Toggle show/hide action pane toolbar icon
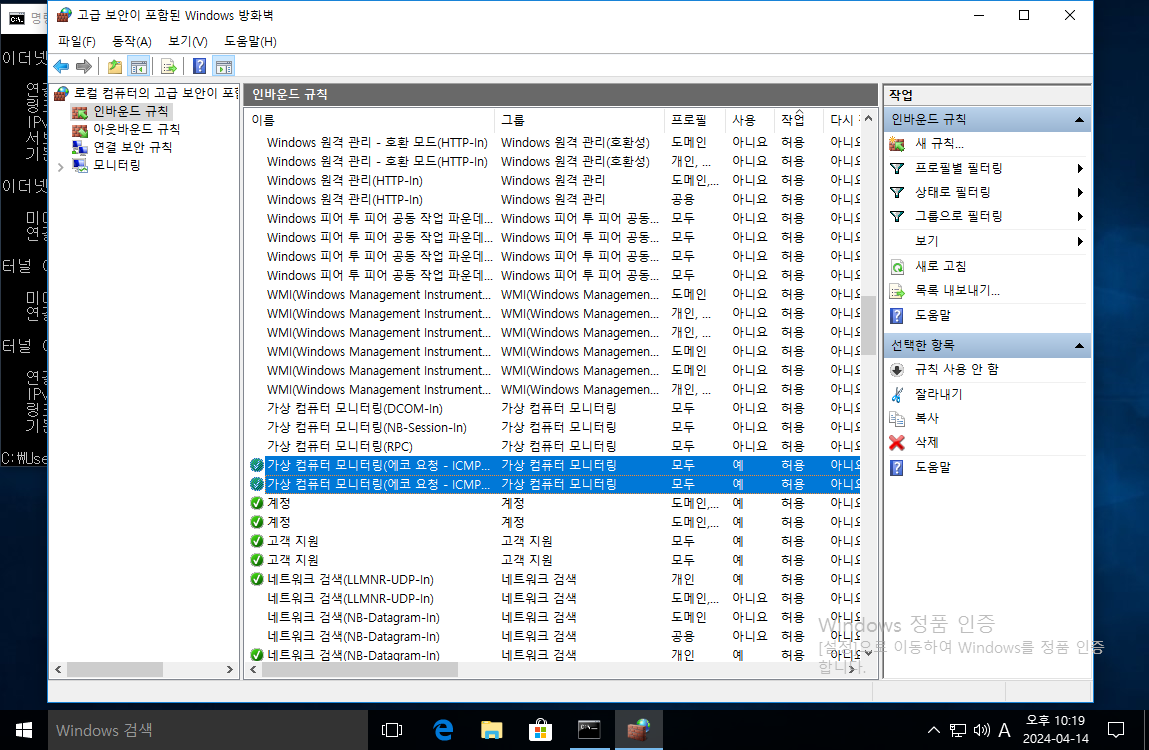1149x750 pixels. [x=223, y=67]
